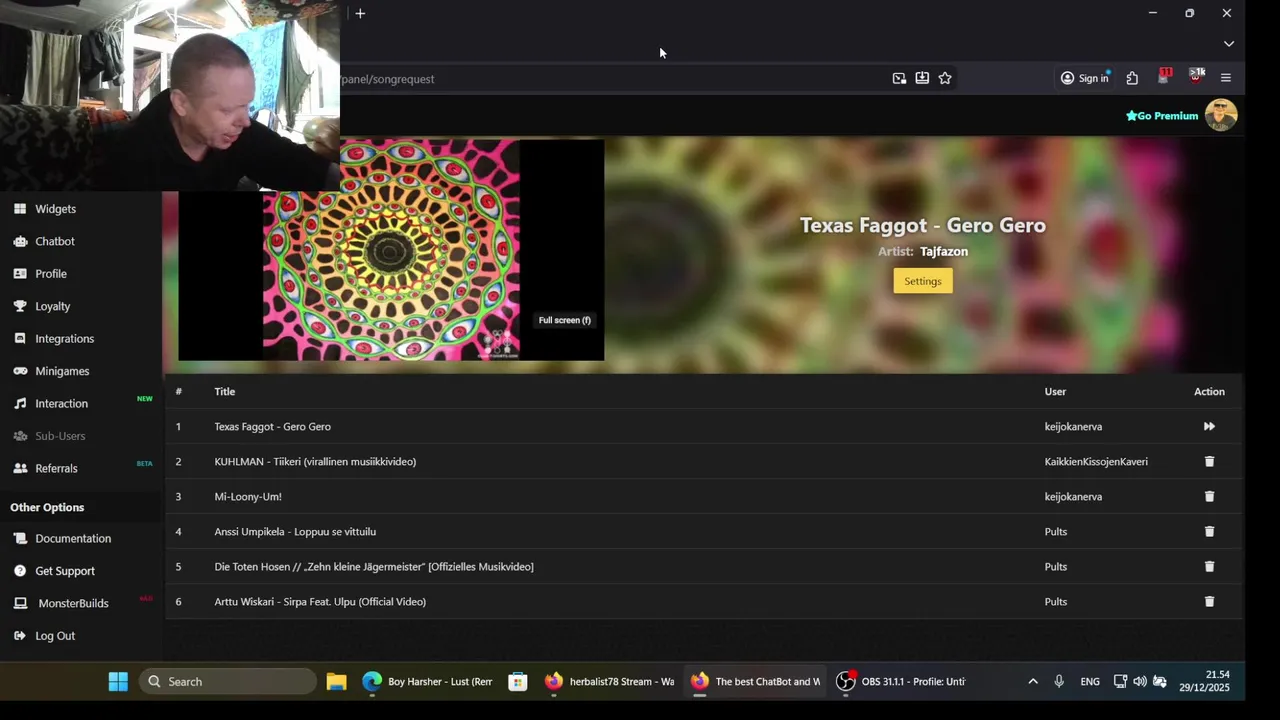Click the song video thumbnail player
The image size is (1280, 720).
[391, 250]
